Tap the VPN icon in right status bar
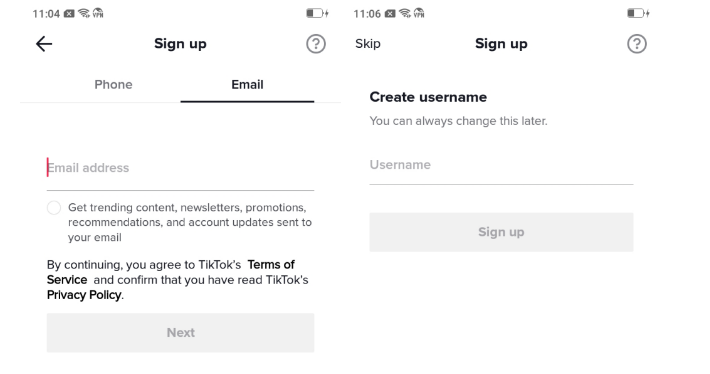The image size is (710, 374). pos(419,13)
